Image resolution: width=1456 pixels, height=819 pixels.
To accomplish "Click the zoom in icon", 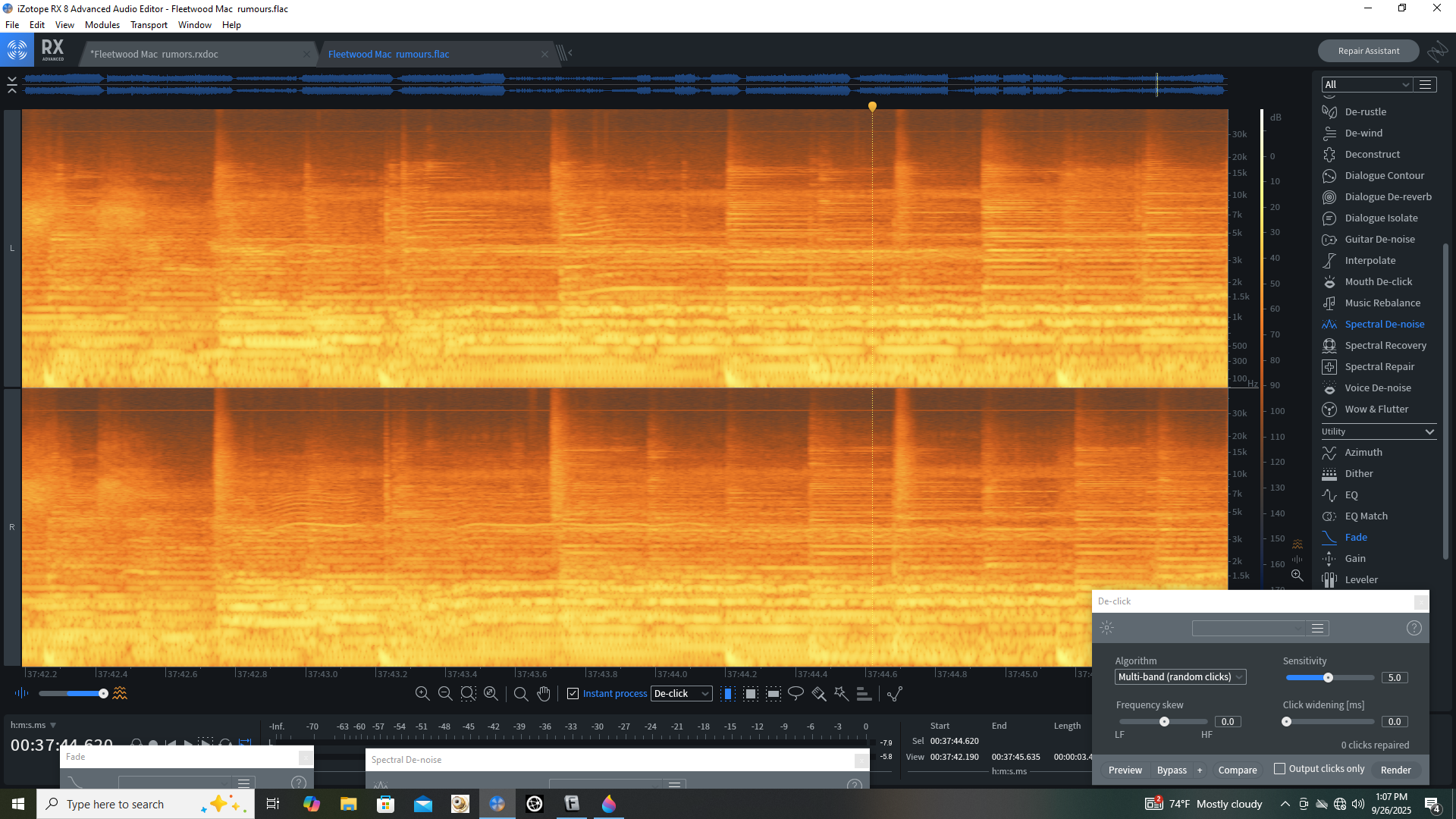I will (x=422, y=693).
